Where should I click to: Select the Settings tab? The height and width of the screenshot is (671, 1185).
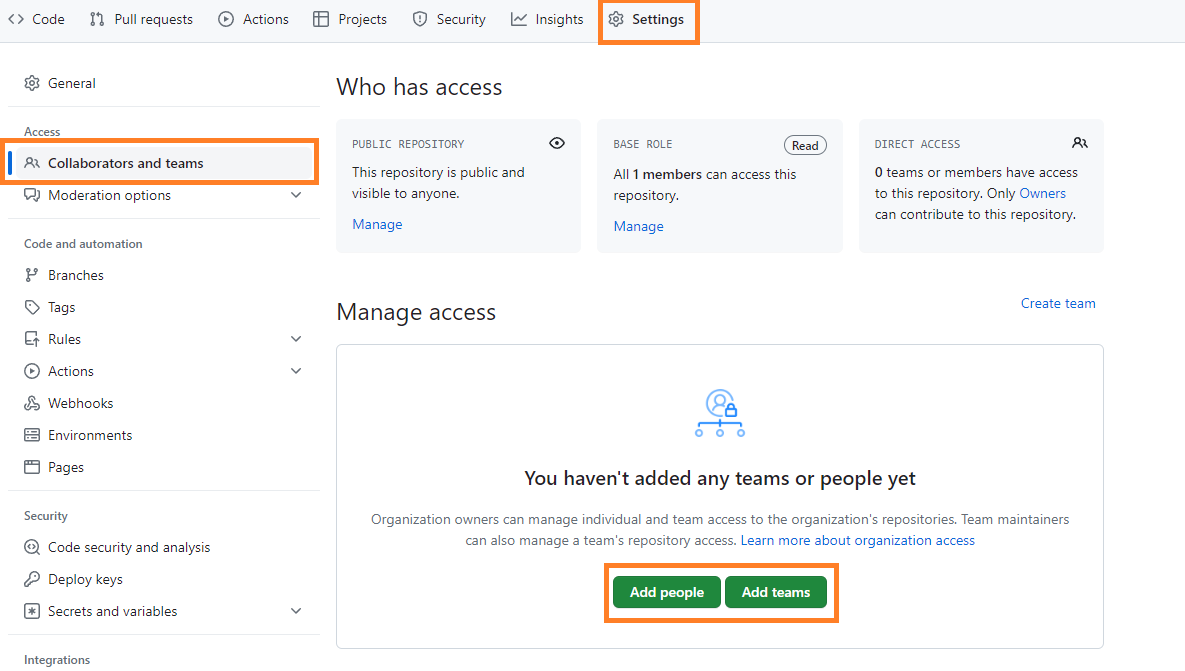[647, 19]
